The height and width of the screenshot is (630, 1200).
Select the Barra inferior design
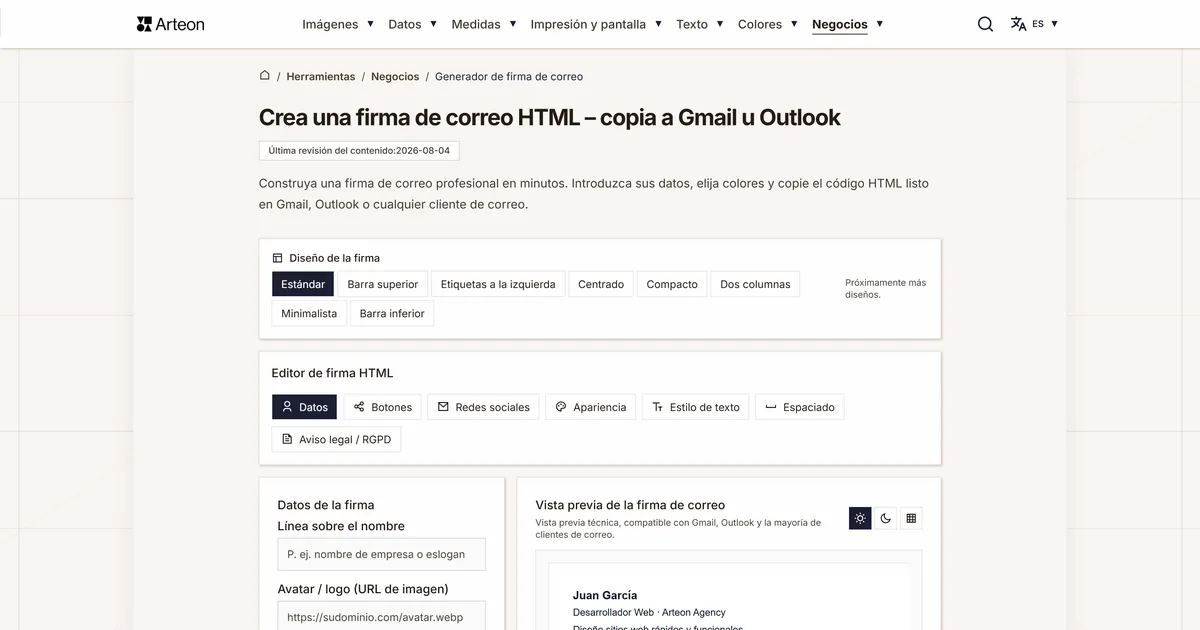point(392,313)
